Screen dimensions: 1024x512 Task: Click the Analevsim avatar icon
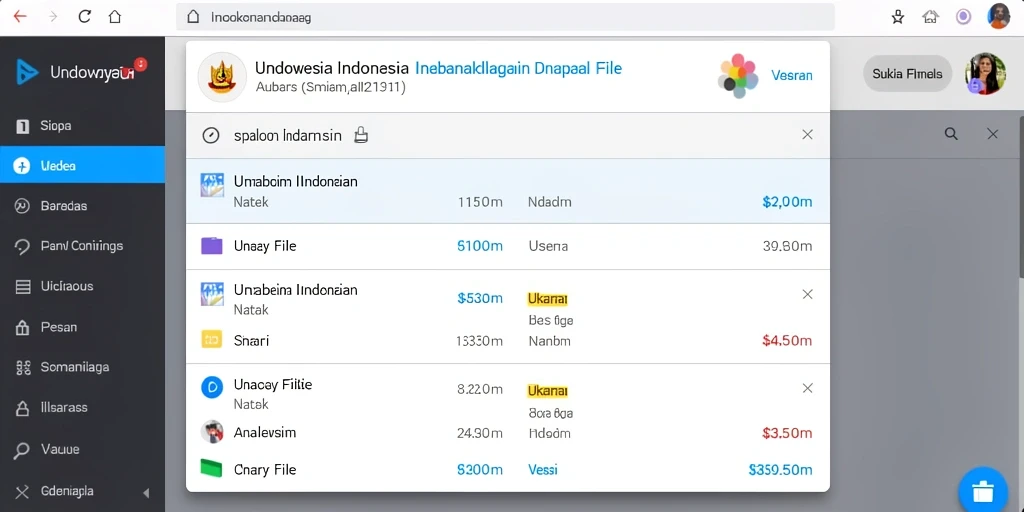(x=212, y=432)
